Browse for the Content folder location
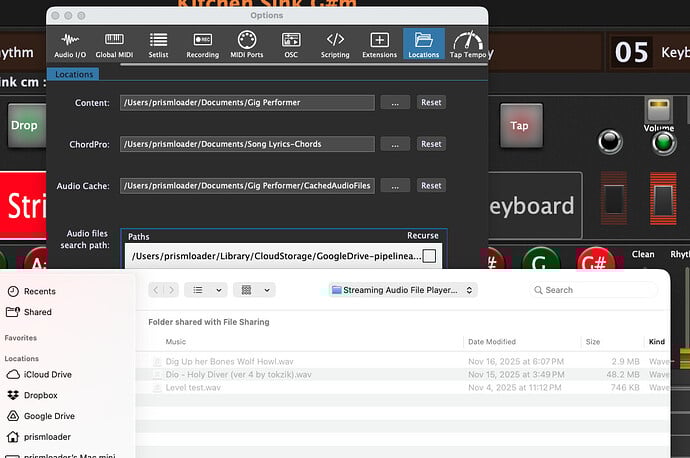 tap(395, 103)
